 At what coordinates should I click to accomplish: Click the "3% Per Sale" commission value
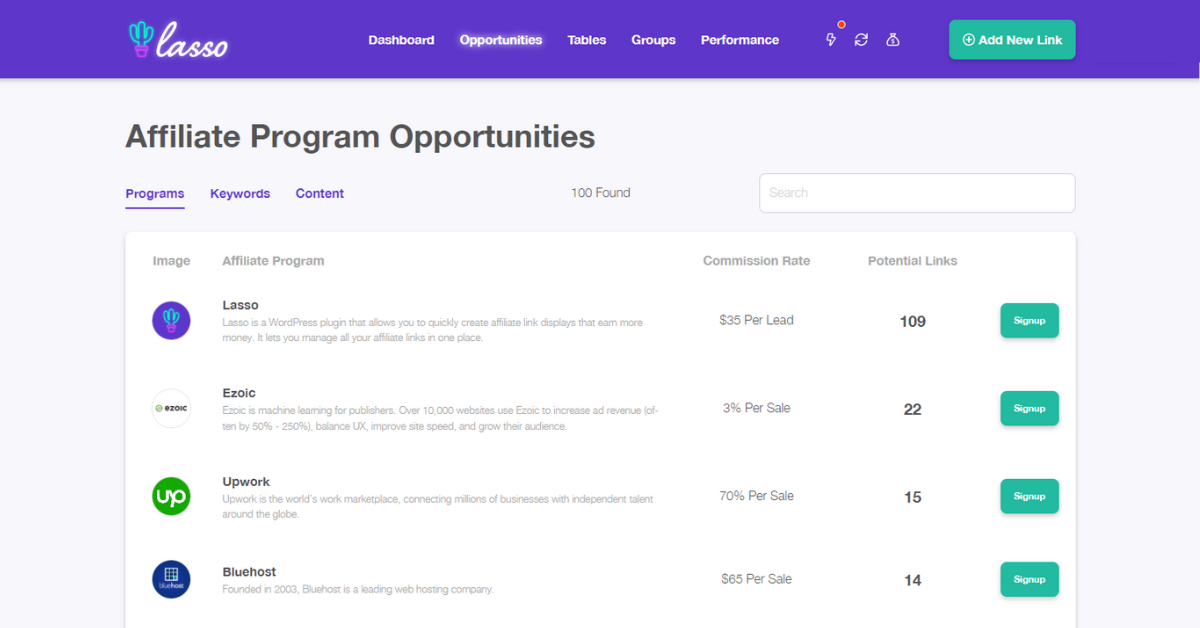click(x=756, y=408)
